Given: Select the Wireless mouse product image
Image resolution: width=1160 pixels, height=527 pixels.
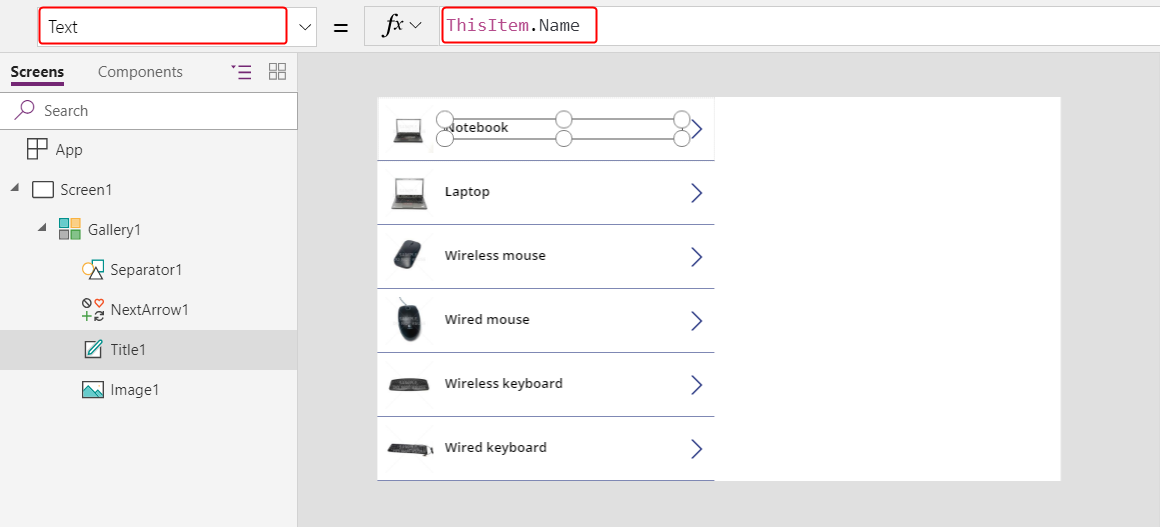Looking at the screenshot, I should [x=408, y=255].
